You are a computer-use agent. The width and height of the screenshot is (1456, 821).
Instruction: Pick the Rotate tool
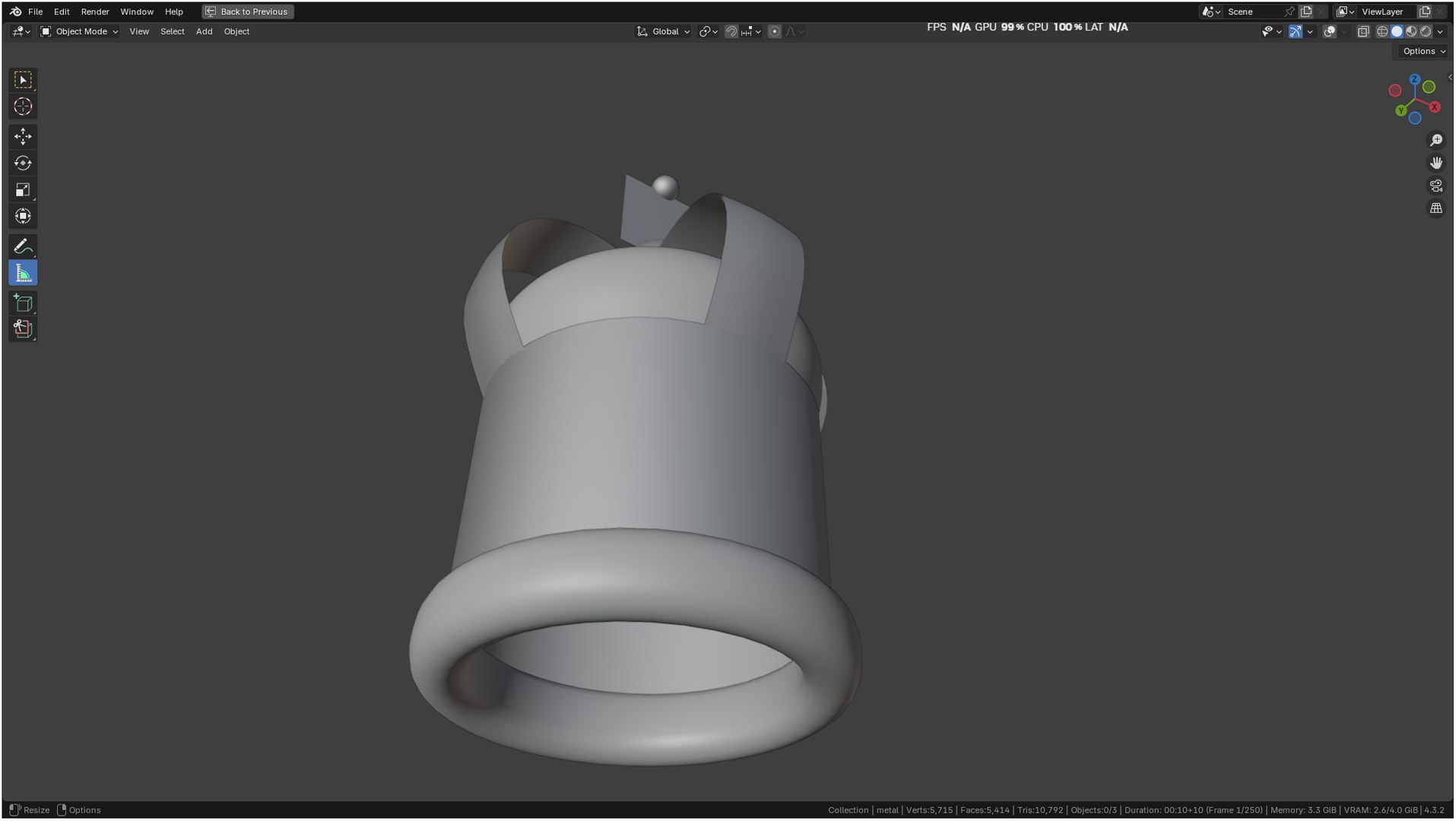(x=23, y=163)
